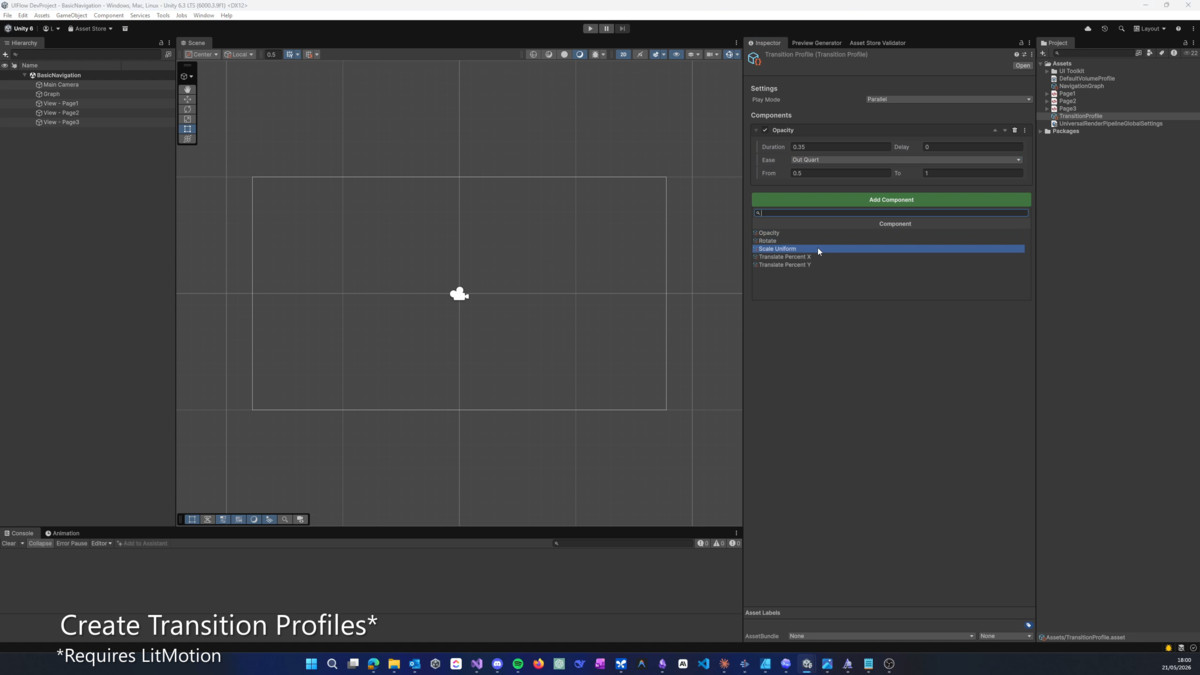This screenshot has height=675, width=1200.
Task: Open the AssetBundle dropdown set to None
Action: click(x=881, y=636)
